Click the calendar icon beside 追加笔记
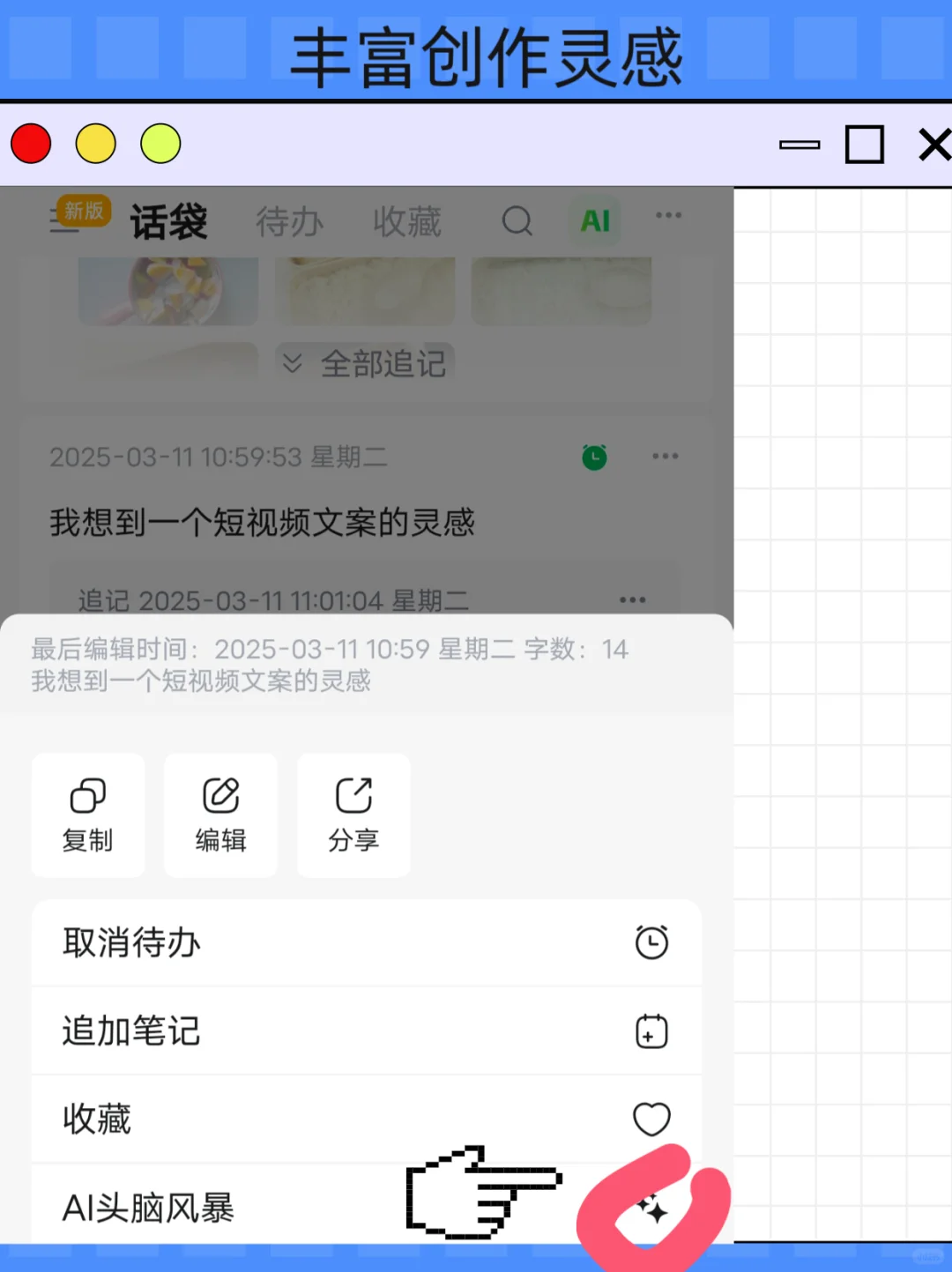 (651, 1030)
